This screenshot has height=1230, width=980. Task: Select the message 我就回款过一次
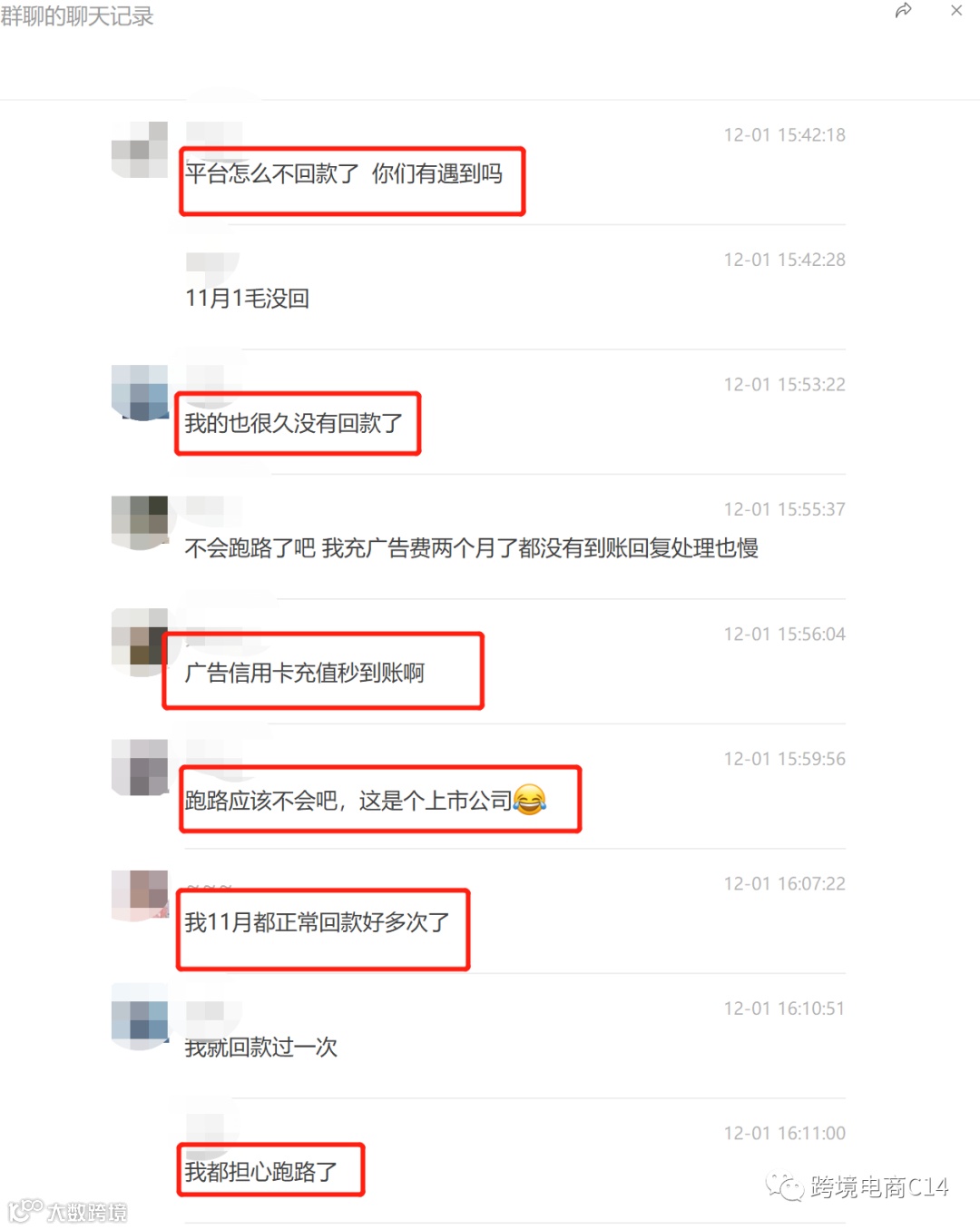tap(261, 1048)
